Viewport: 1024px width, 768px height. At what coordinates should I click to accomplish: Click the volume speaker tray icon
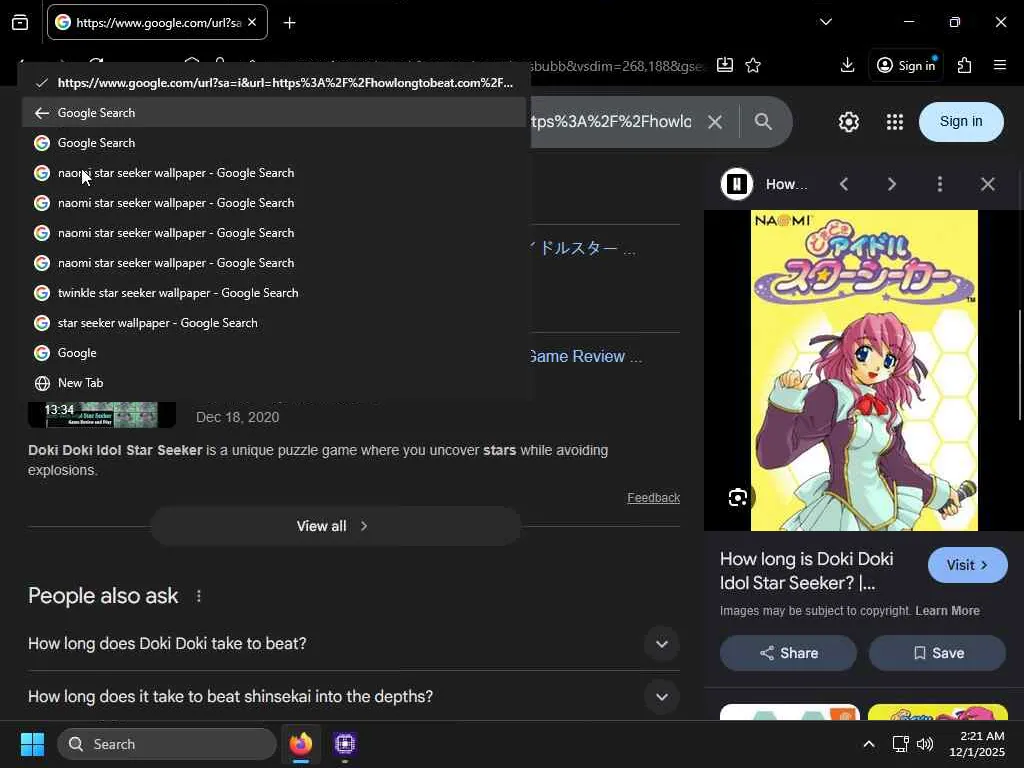click(x=925, y=744)
